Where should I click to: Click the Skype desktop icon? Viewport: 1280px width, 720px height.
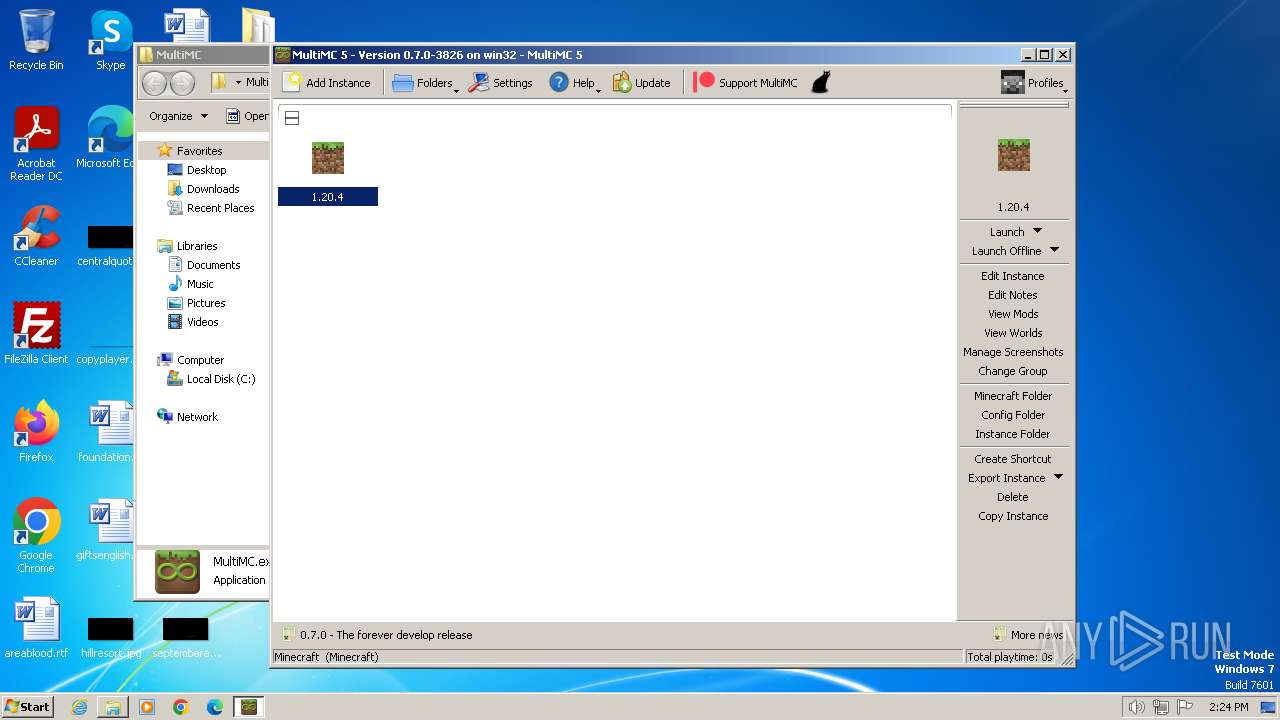[x=111, y=40]
